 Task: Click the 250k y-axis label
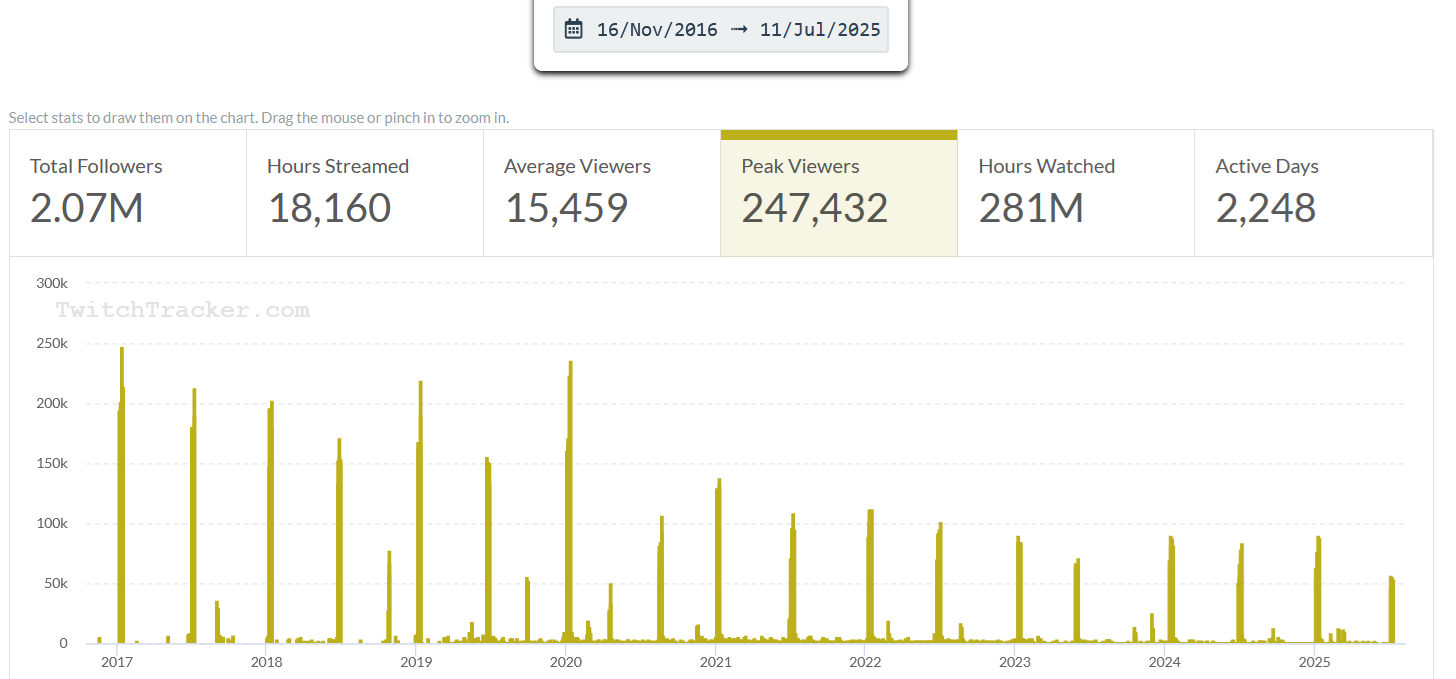[x=51, y=343]
